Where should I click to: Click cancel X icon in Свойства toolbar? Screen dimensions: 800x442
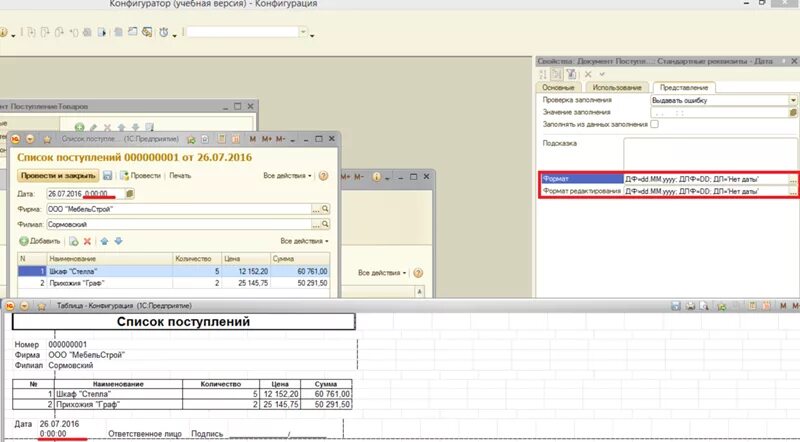click(x=588, y=75)
